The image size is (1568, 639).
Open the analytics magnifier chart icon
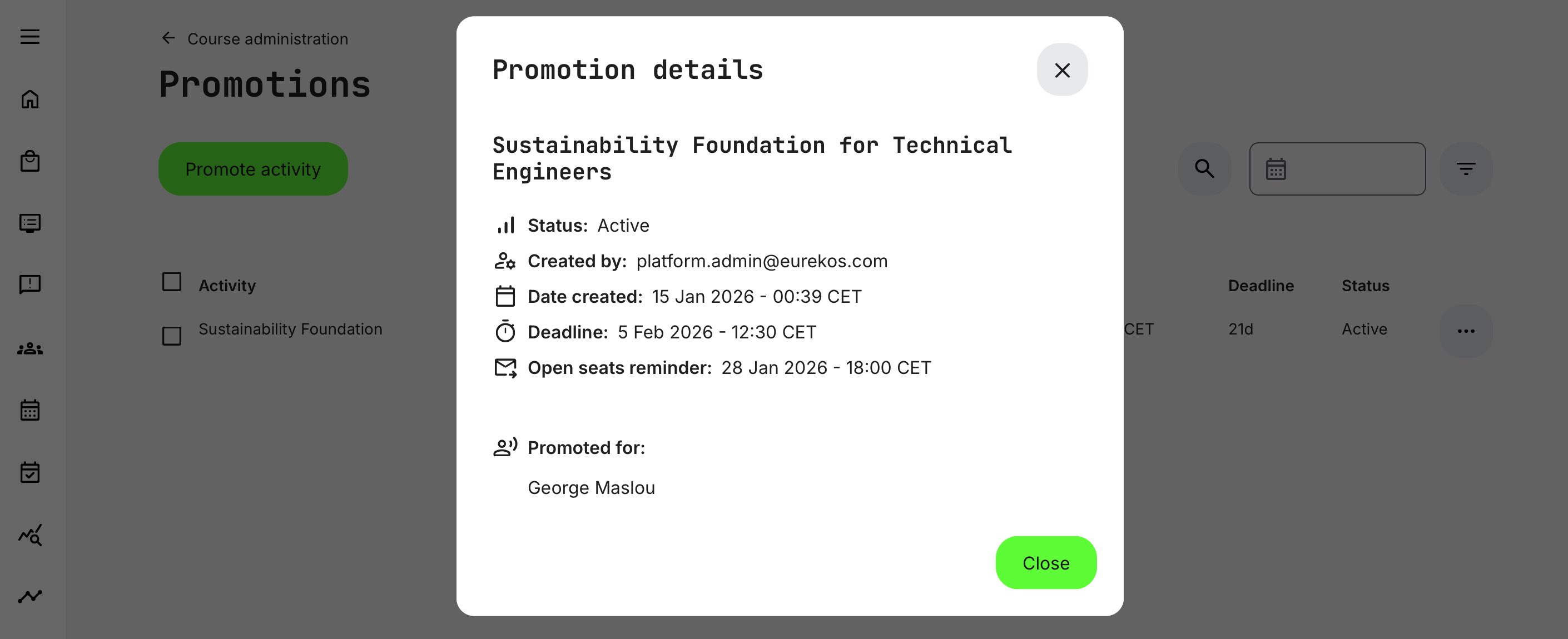pos(29,535)
